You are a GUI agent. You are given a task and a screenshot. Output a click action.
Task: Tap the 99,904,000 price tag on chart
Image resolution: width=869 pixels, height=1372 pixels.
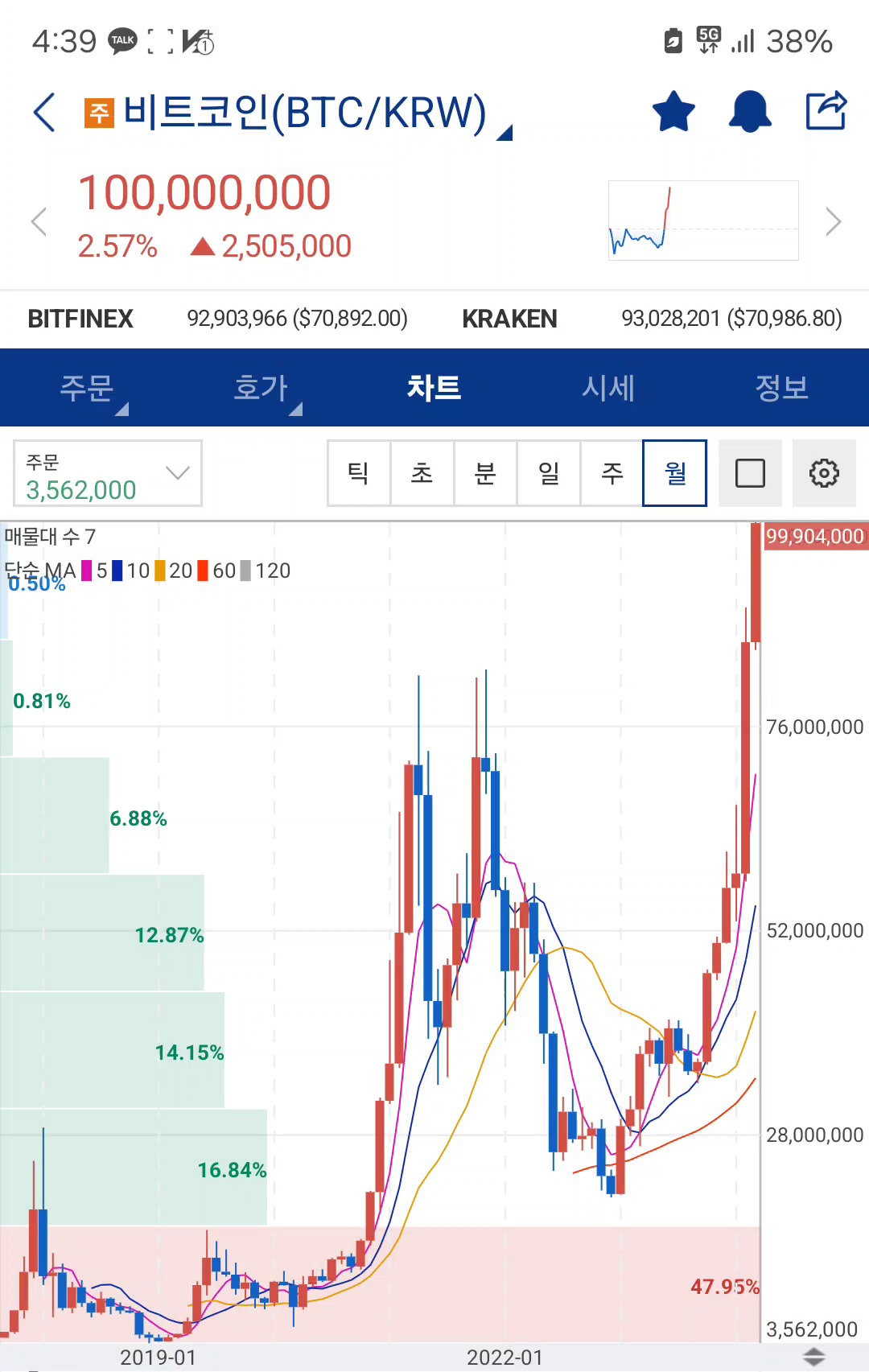[x=814, y=537]
